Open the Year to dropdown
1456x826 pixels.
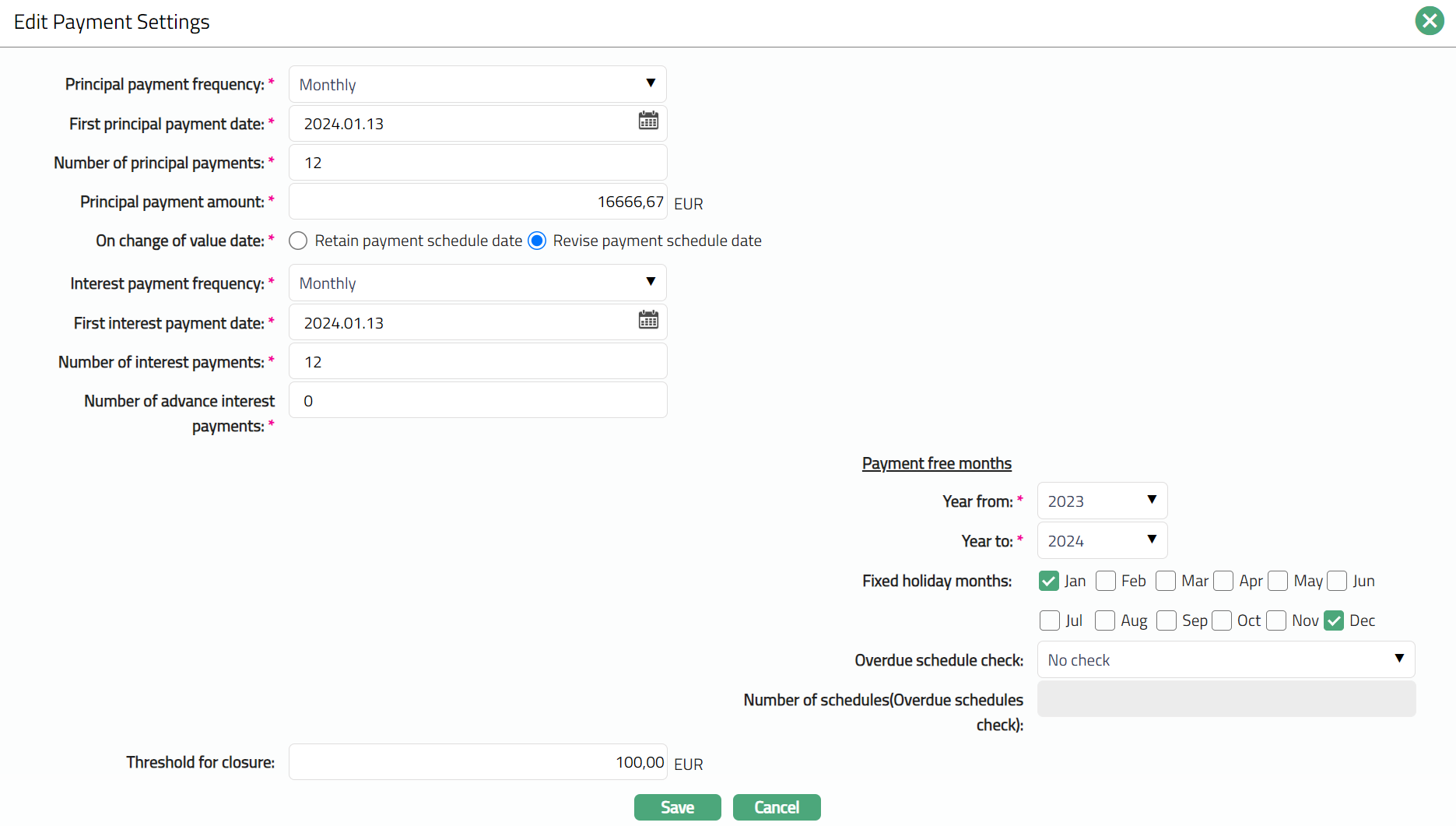(x=1101, y=541)
